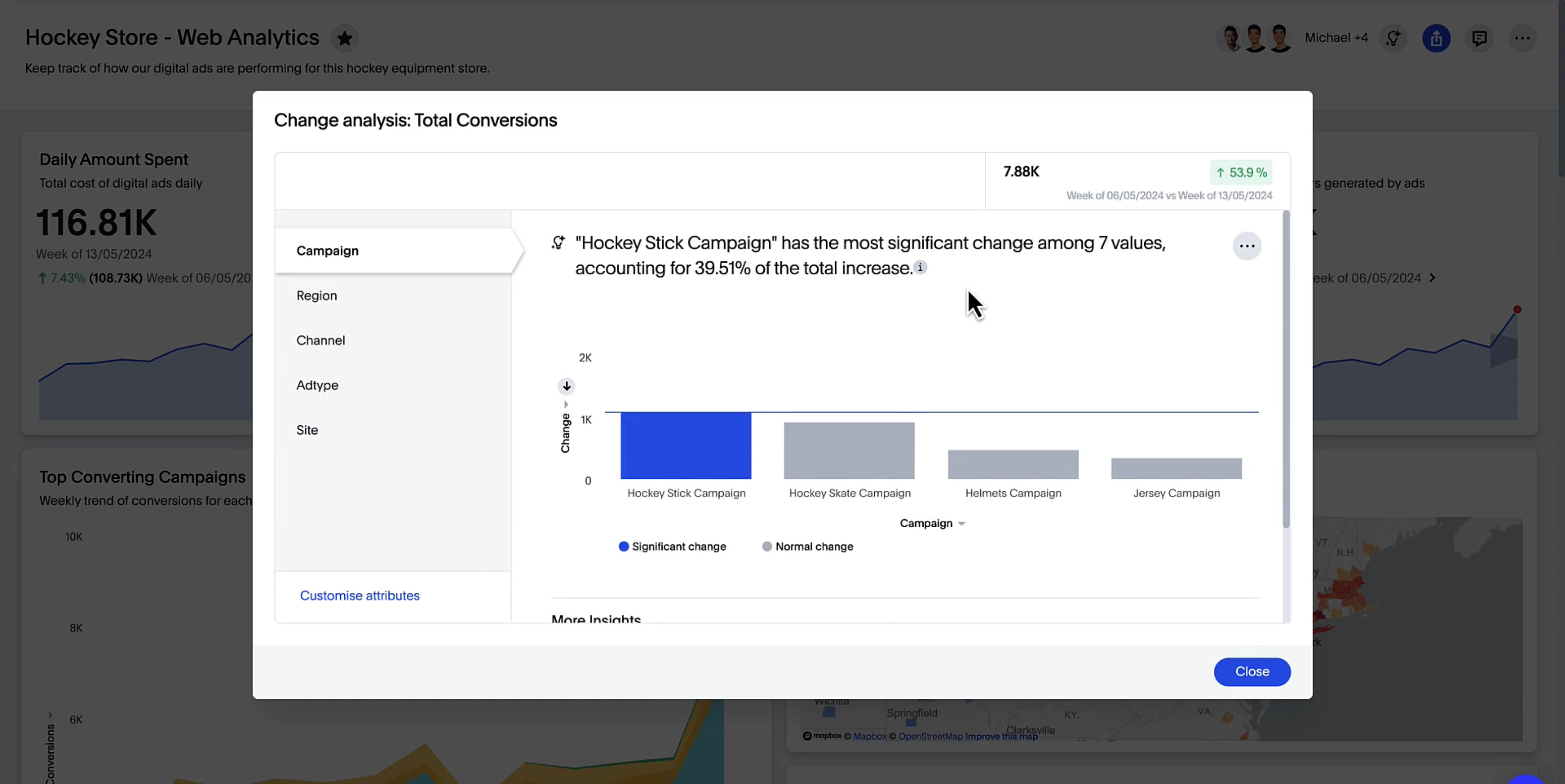The width and height of the screenshot is (1565, 784).
Task: Click the blue share icon in header
Action: click(1436, 38)
